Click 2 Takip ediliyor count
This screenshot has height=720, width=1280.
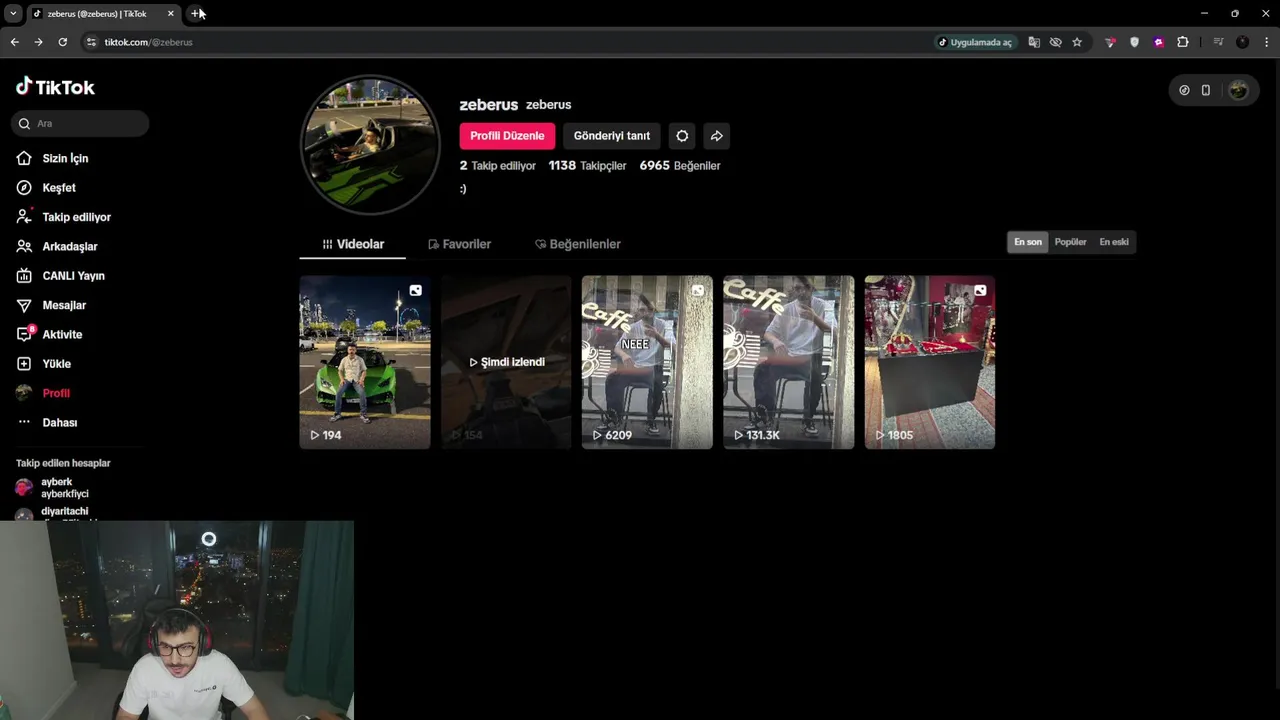pos(498,166)
